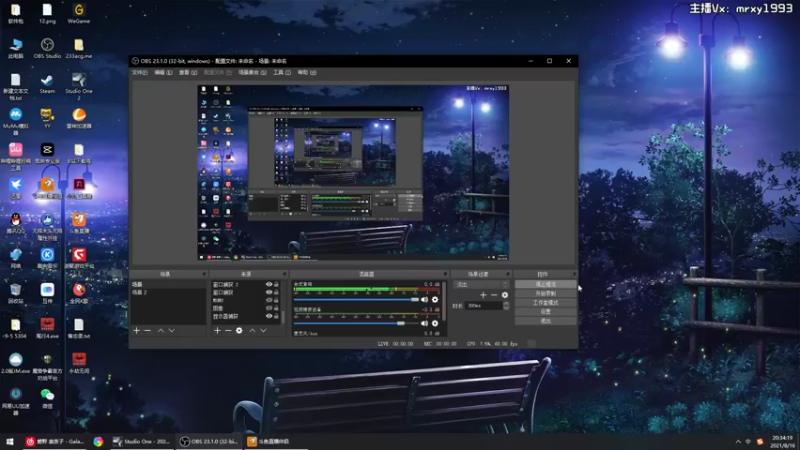Toggle visibility eye of third source row
The height and width of the screenshot is (450, 800).
point(269,301)
